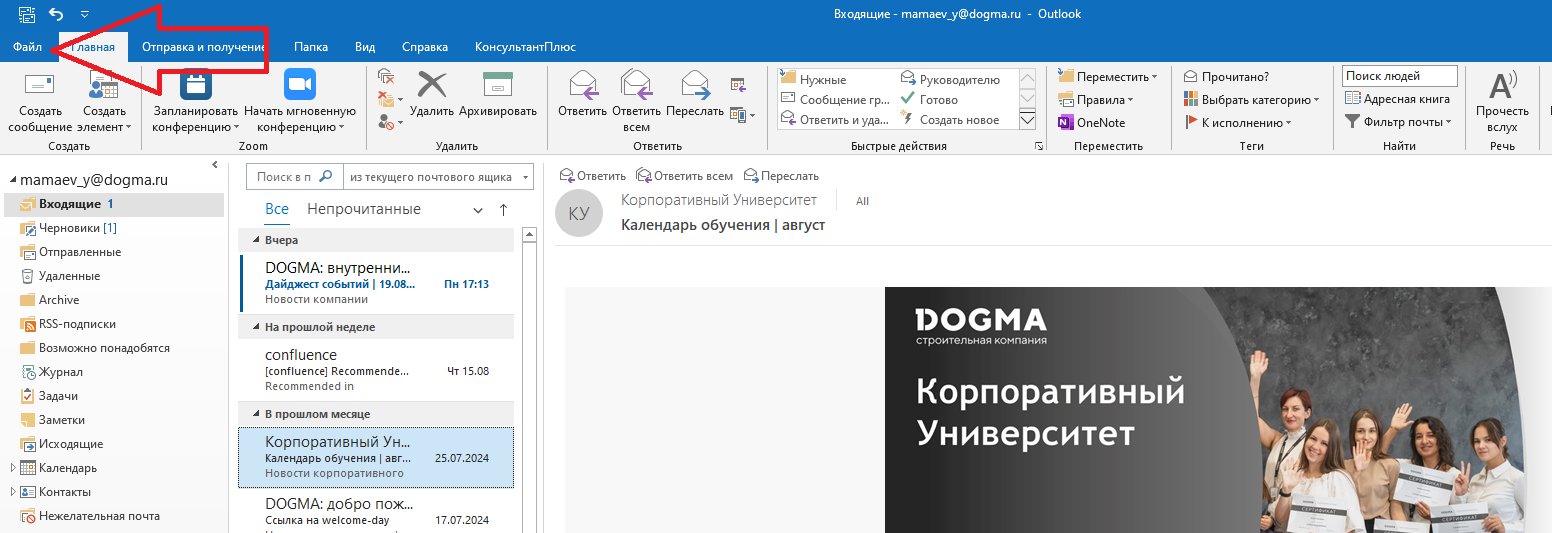The image size is (1552, 533).
Task: Click the People search (Поиск людей) field
Action: point(1399,76)
